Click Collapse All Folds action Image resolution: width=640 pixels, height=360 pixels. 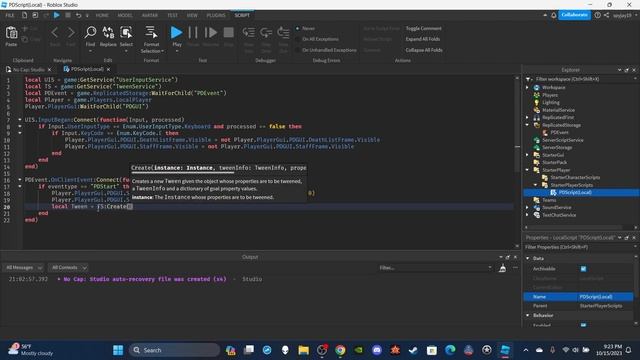click(x=424, y=50)
